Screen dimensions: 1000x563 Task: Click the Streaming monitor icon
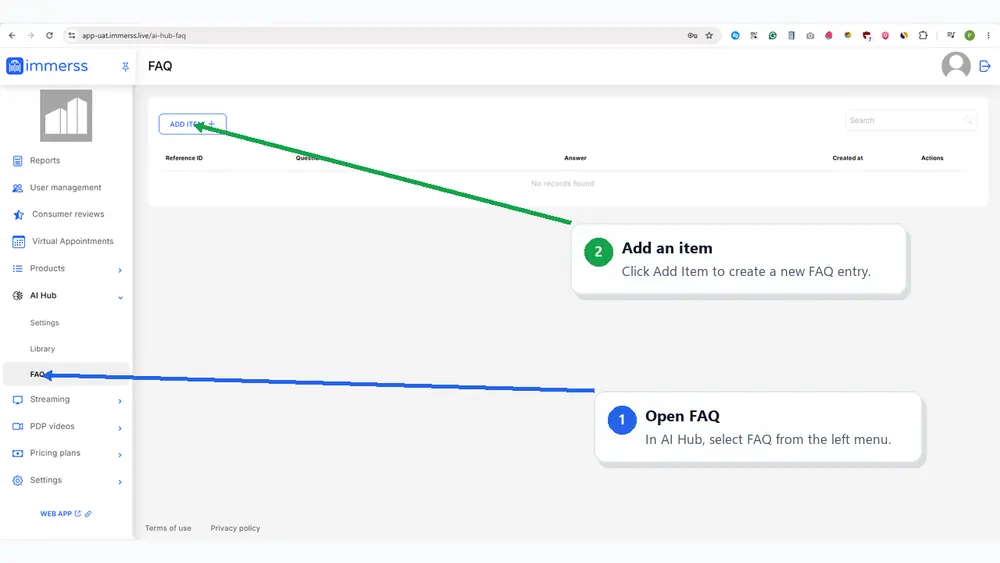pyautogui.click(x=17, y=400)
